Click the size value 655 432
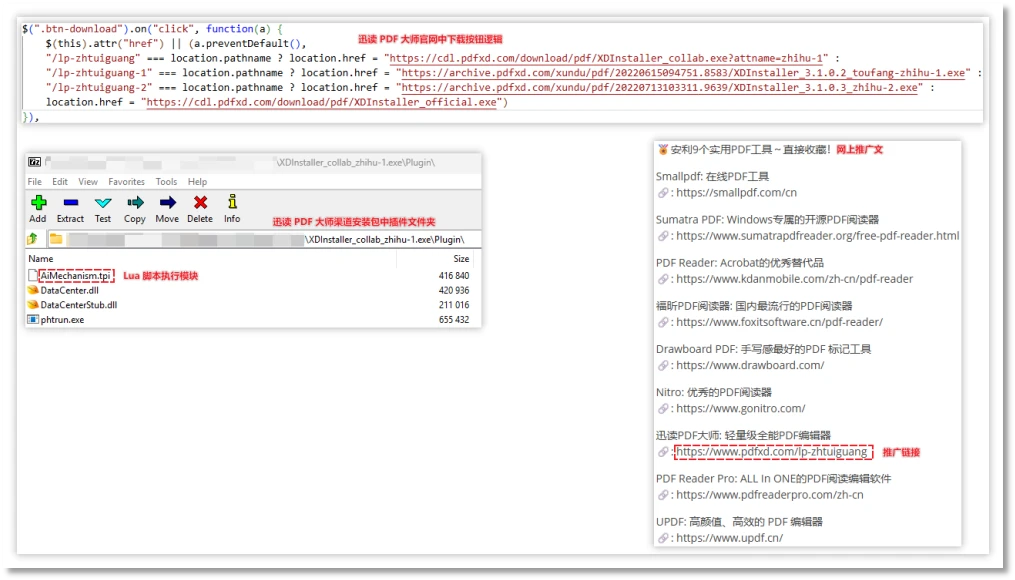 tap(454, 319)
